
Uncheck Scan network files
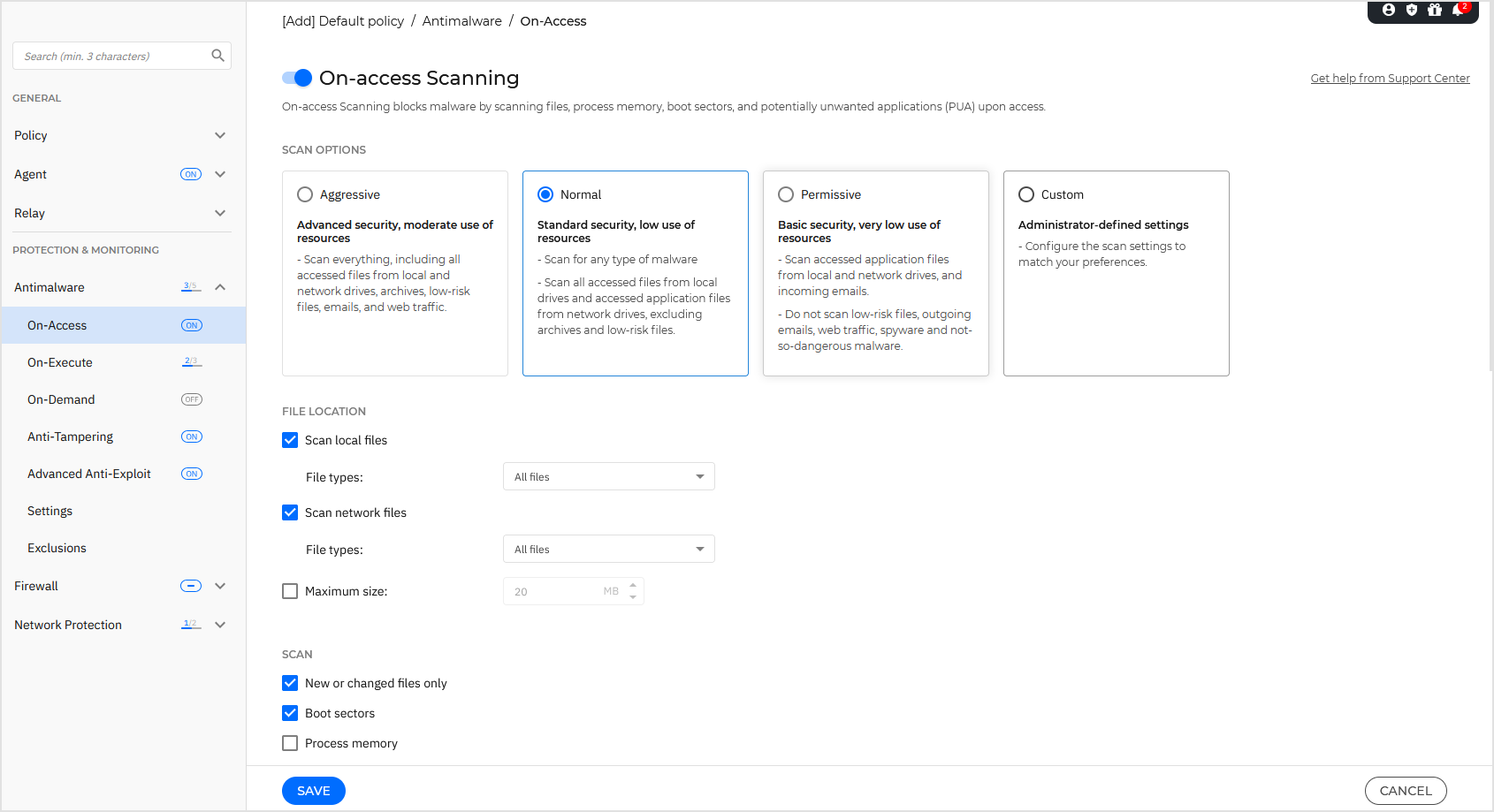290,512
